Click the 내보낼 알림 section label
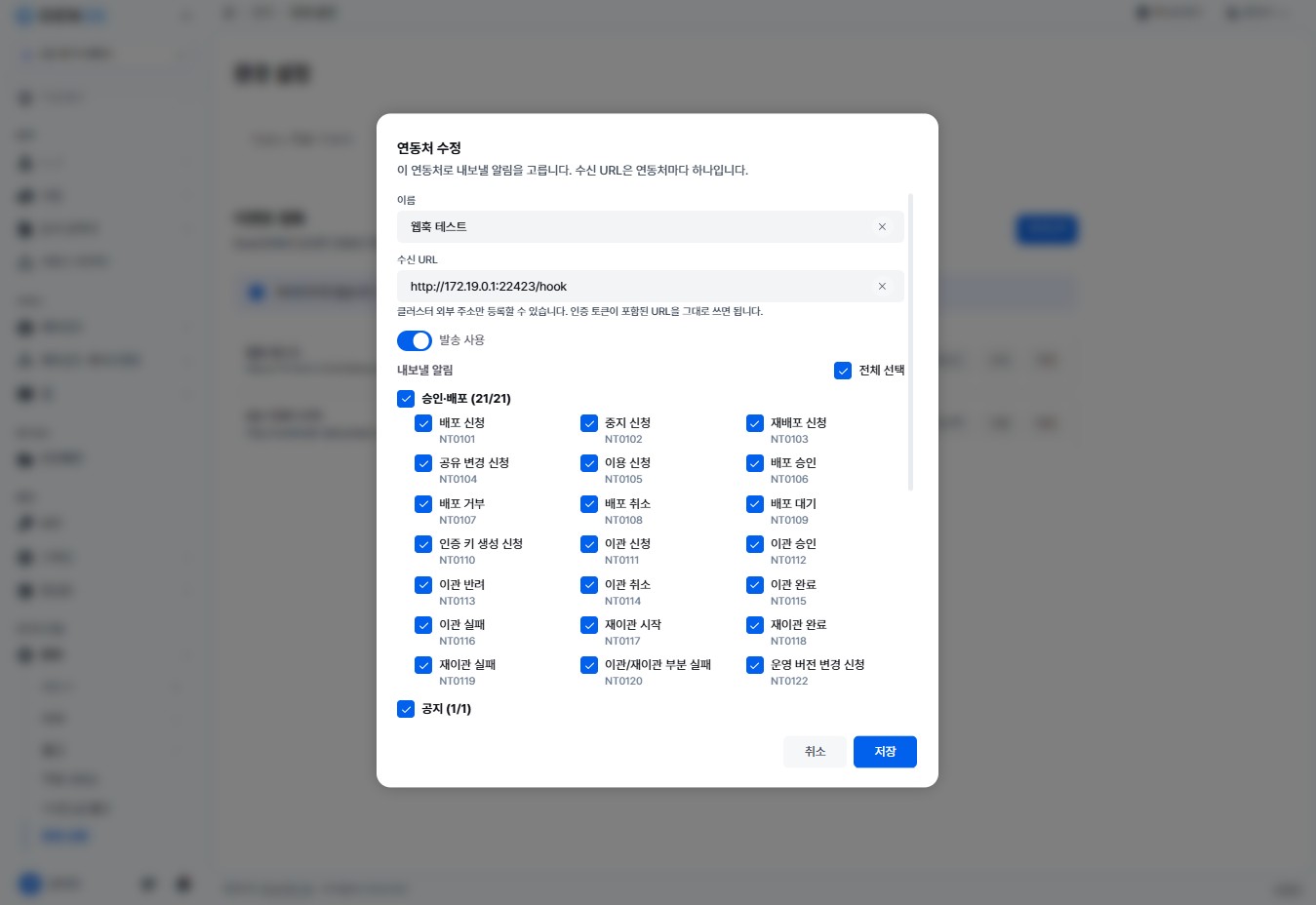Image resolution: width=1316 pixels, height=905 pixels. pos(425,371)
